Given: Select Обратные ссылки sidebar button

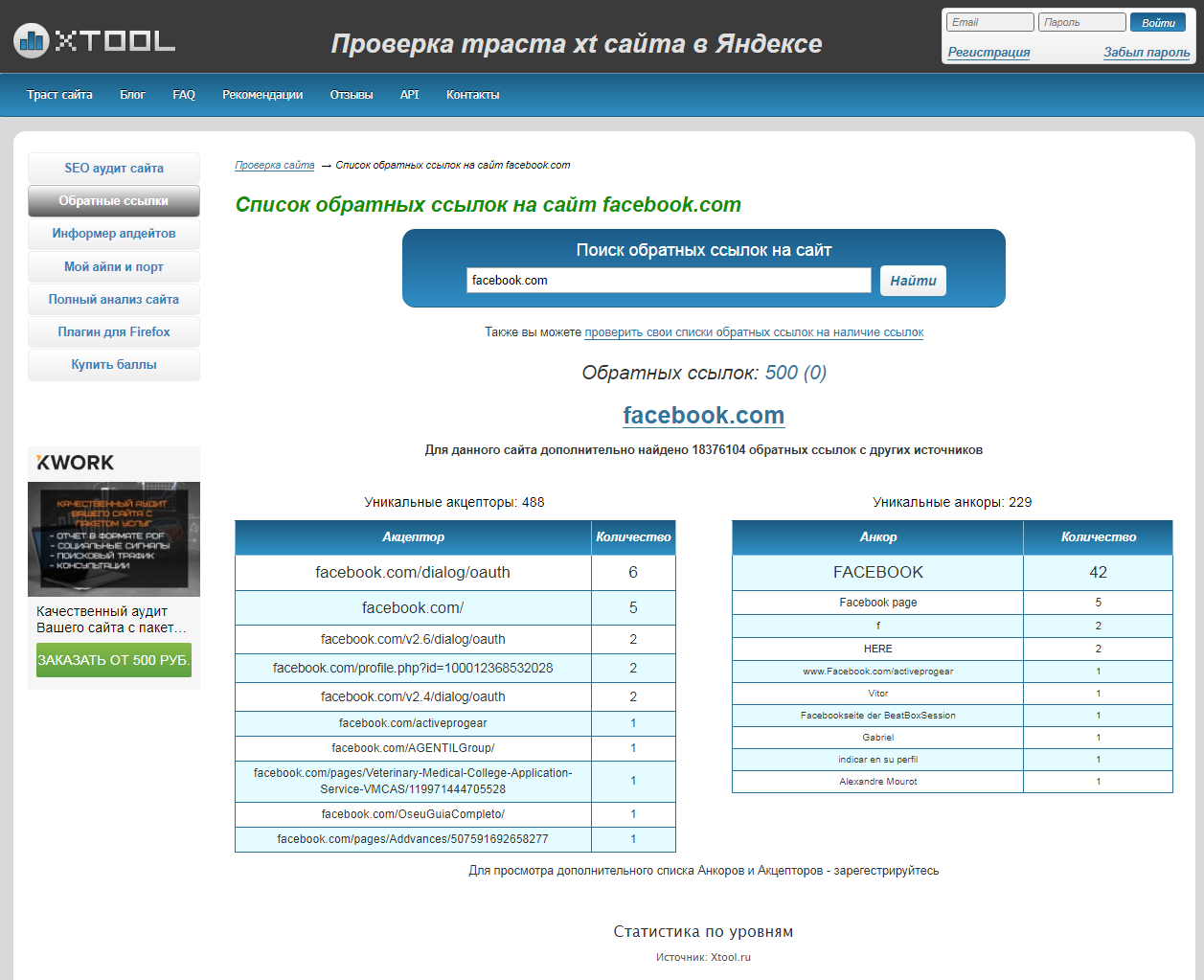Looking at the screenshot, I should 114,201.
